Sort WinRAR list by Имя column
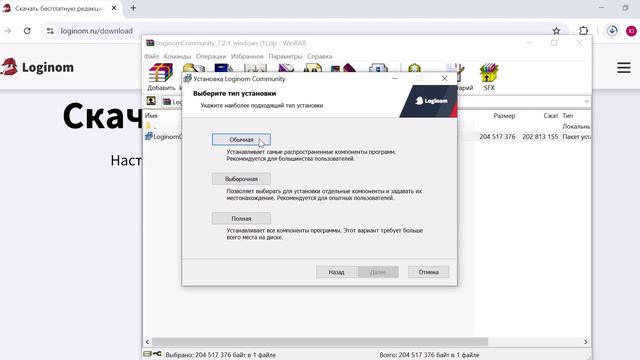The width and height of the screenshot is (640, 360). (x=151, y=116)
